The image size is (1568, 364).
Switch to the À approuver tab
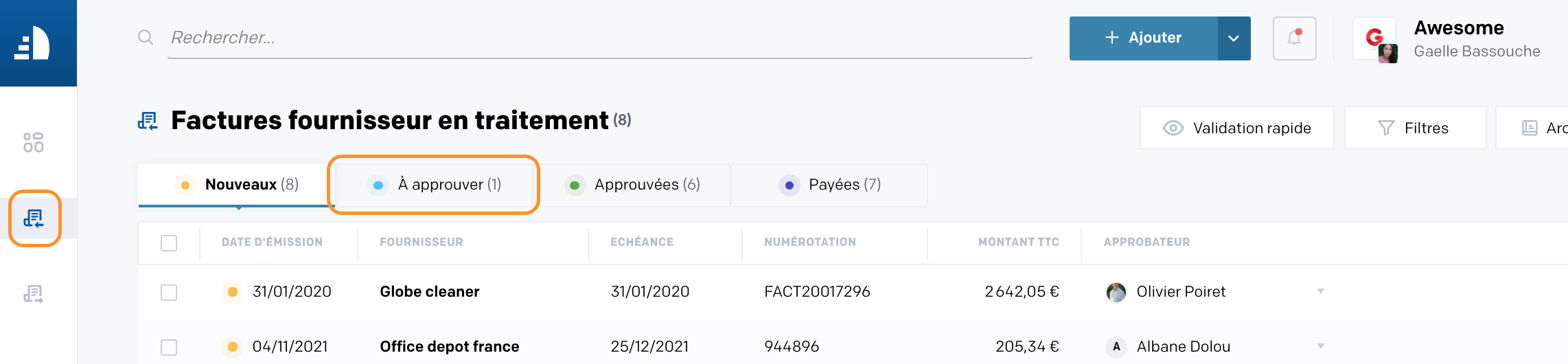(434, 185)
